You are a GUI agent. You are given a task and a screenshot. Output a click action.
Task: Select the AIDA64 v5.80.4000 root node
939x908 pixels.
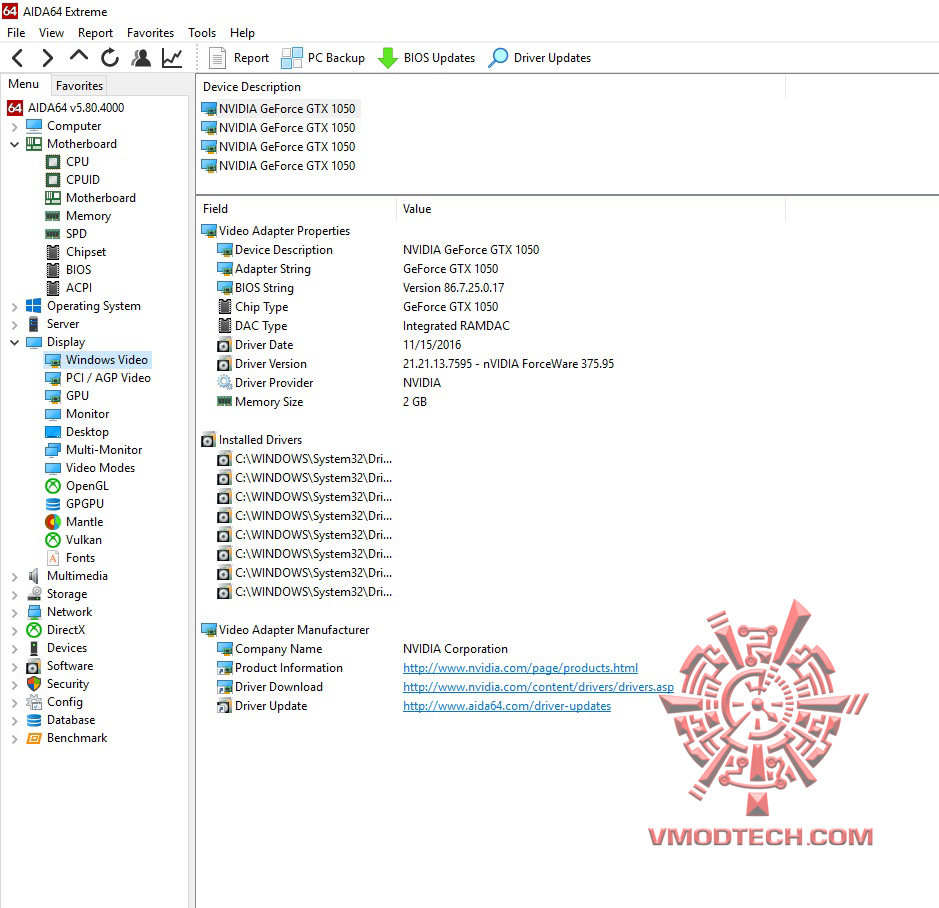point(66,108)
